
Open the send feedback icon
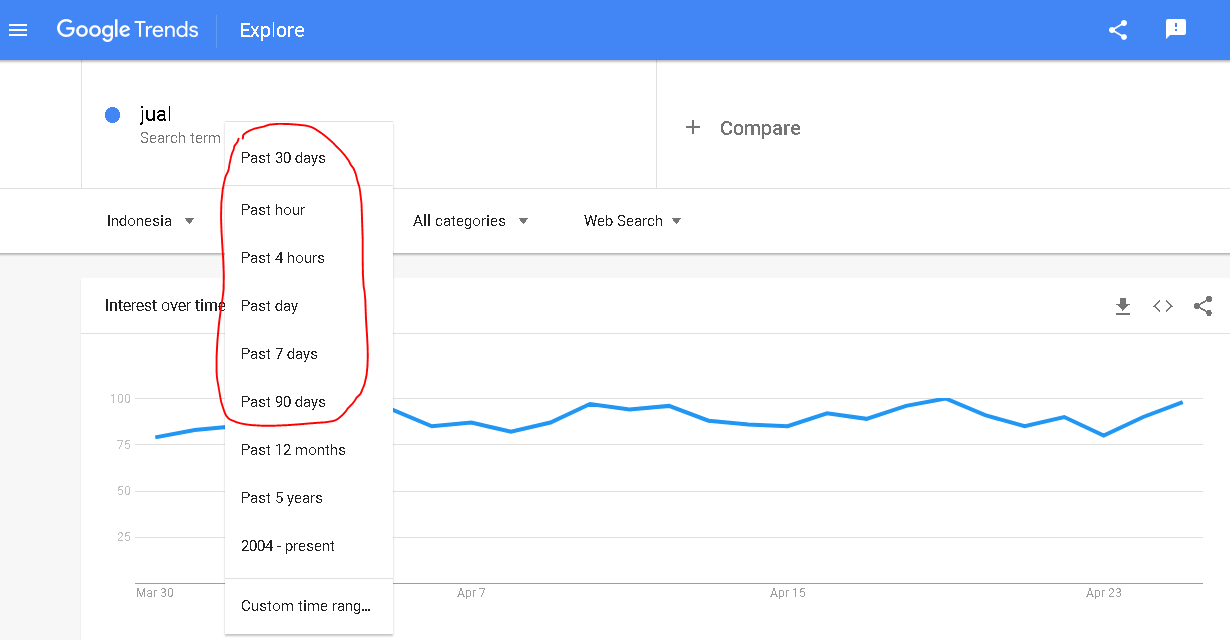coord(1176,29)
